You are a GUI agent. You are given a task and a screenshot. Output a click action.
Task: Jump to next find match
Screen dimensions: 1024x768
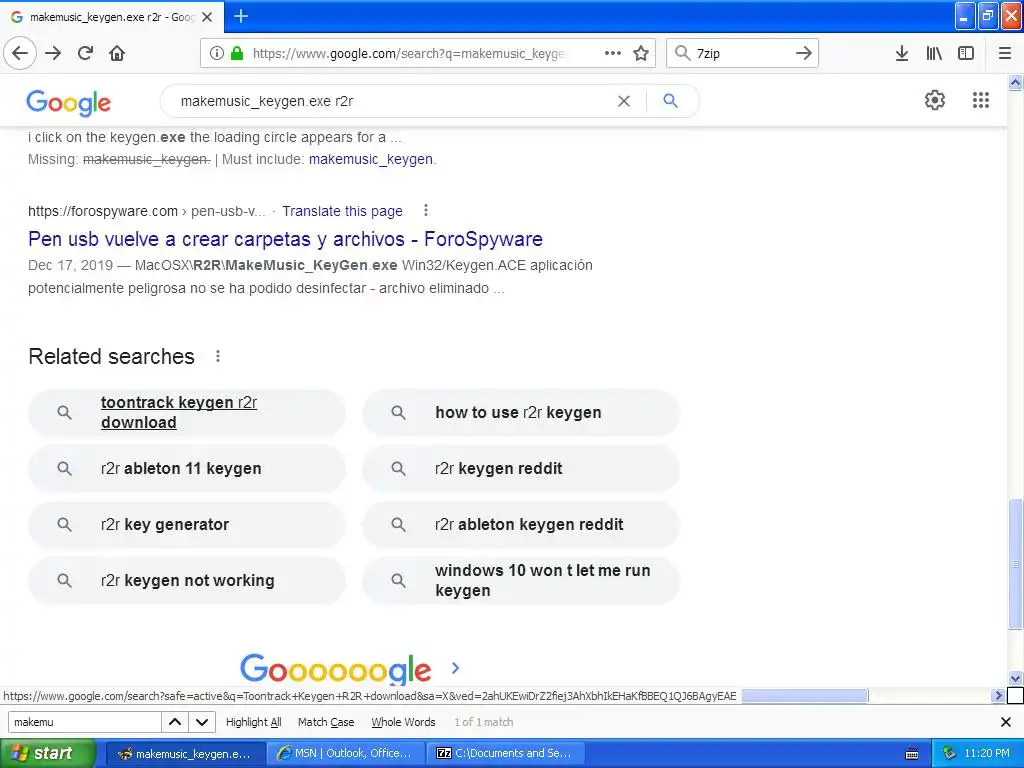coord(202,722)
